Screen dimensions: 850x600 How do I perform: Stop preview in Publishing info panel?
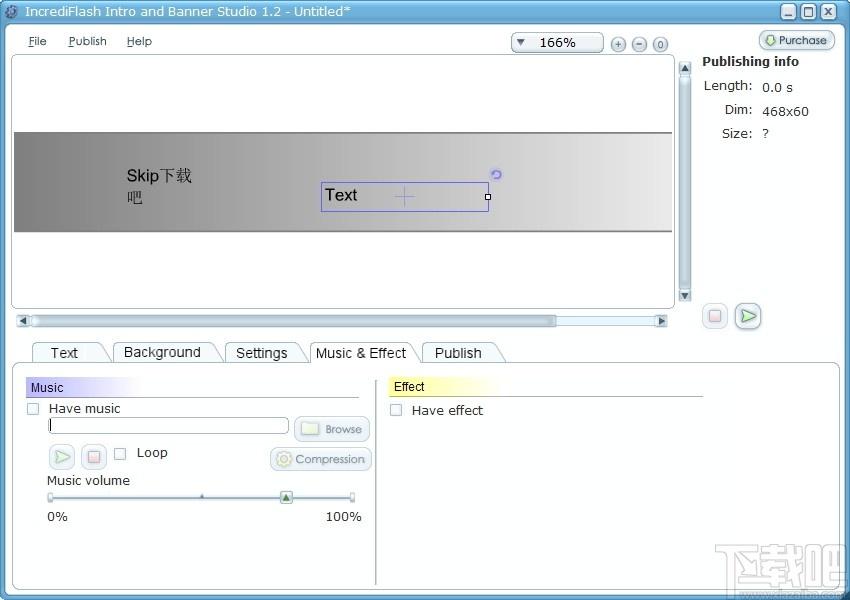tap(715, 316)
